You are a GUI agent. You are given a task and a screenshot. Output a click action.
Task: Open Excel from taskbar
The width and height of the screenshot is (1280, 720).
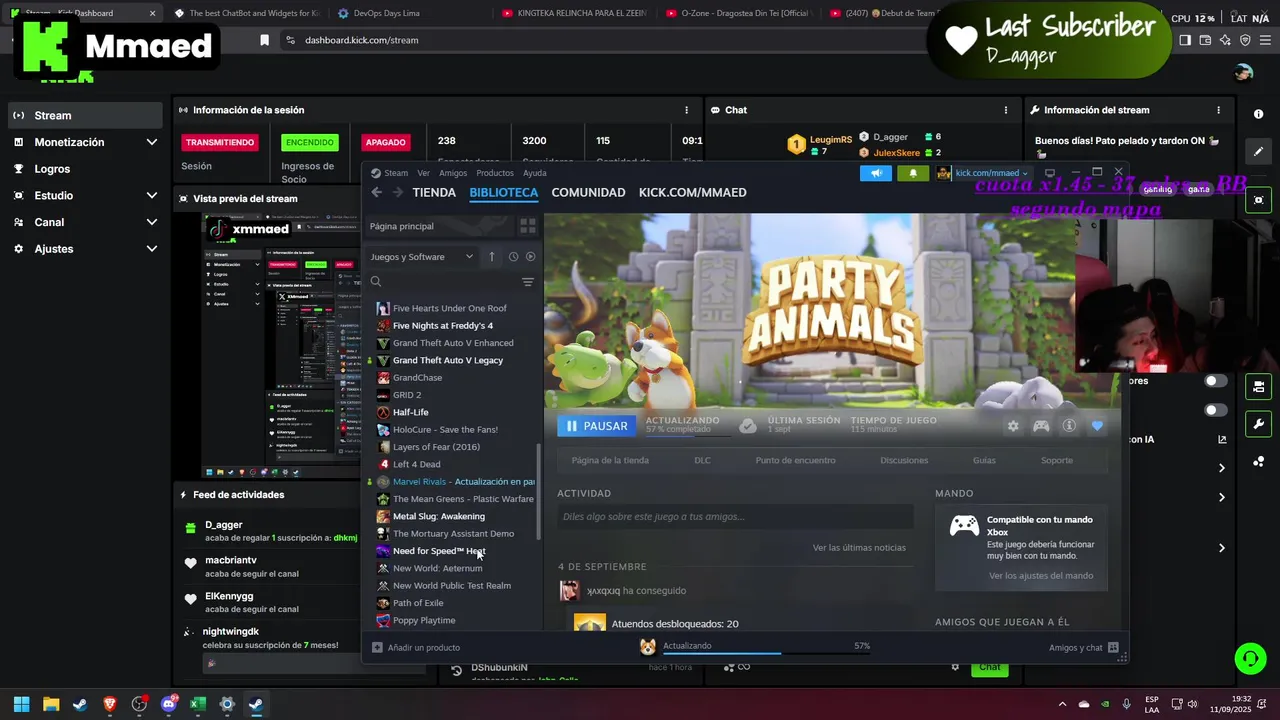(198, 704)
